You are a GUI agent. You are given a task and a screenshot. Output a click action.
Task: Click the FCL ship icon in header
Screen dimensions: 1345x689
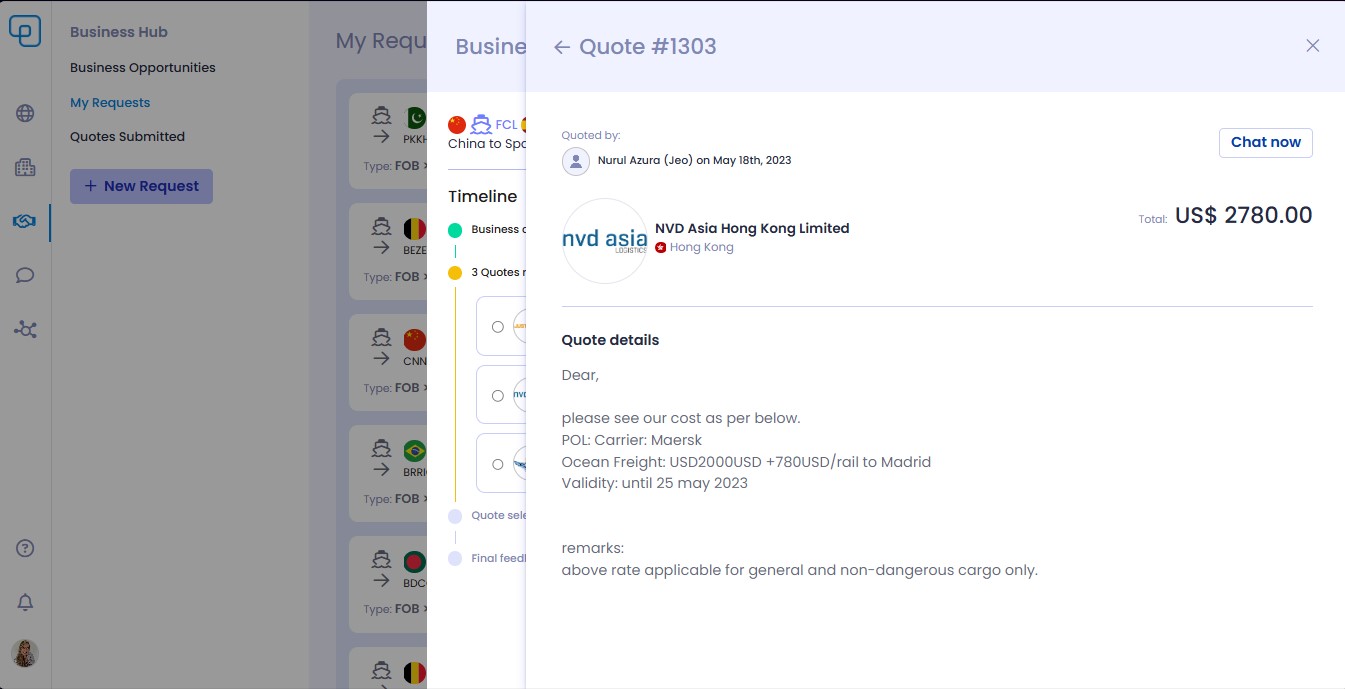pos(481,125)
